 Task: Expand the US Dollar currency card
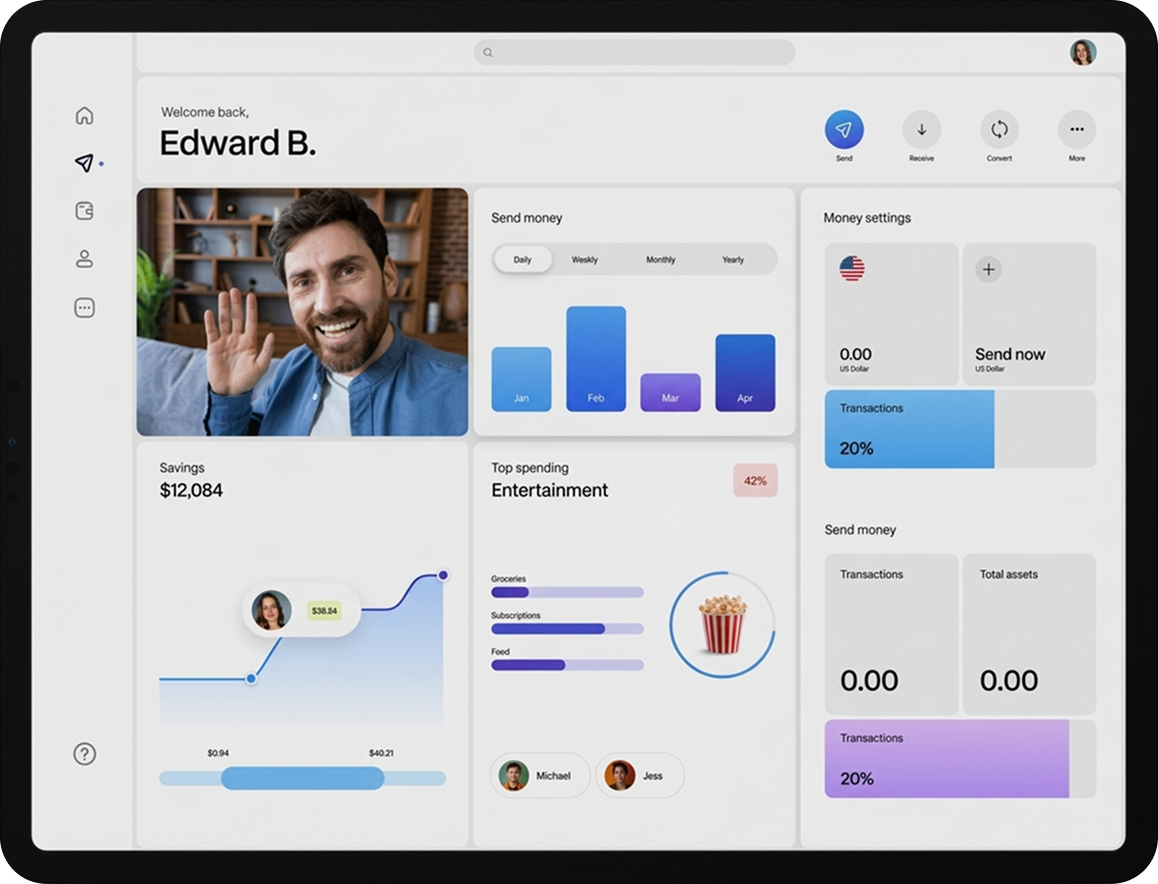[x=890, y=313]
